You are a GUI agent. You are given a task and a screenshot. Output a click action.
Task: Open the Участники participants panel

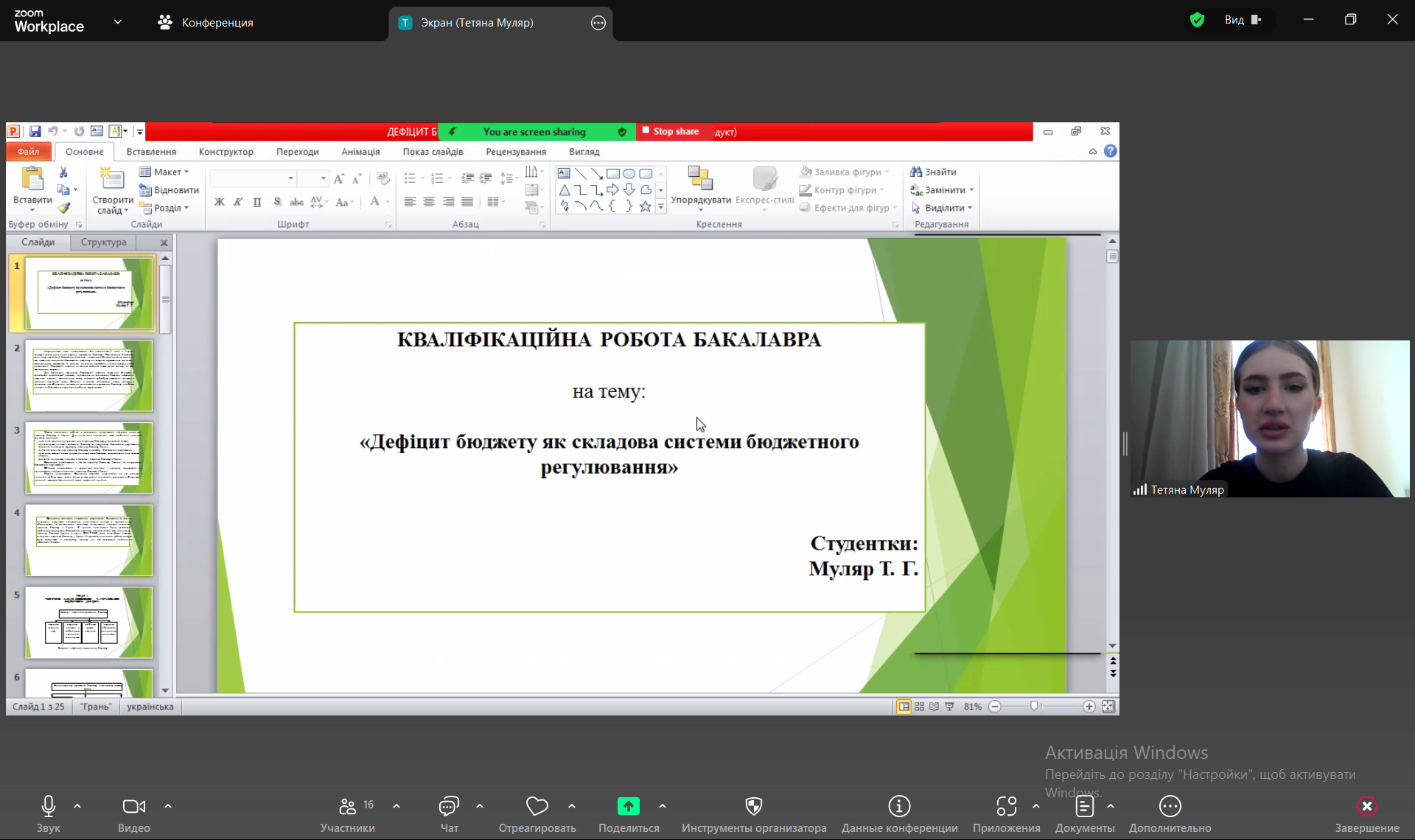click(347, 806)
